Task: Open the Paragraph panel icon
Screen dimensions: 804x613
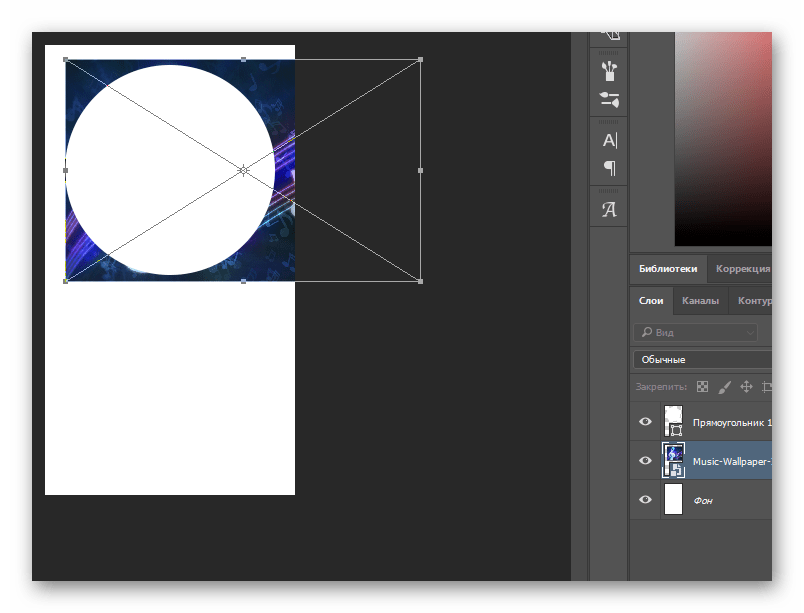Action: point(610,168)
